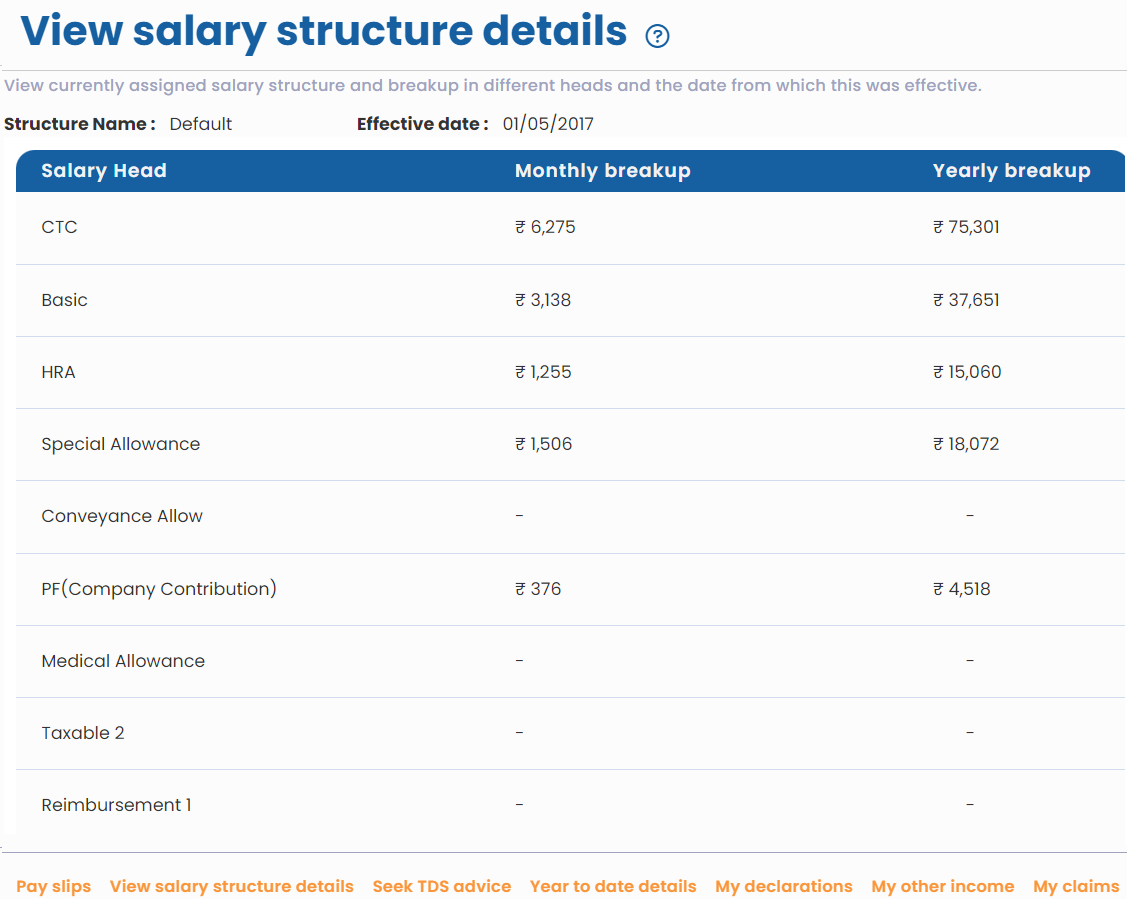This screenshot has height=899, width=1127.
Task: Click the Medical Allowance row
Action: coord(123,661)
